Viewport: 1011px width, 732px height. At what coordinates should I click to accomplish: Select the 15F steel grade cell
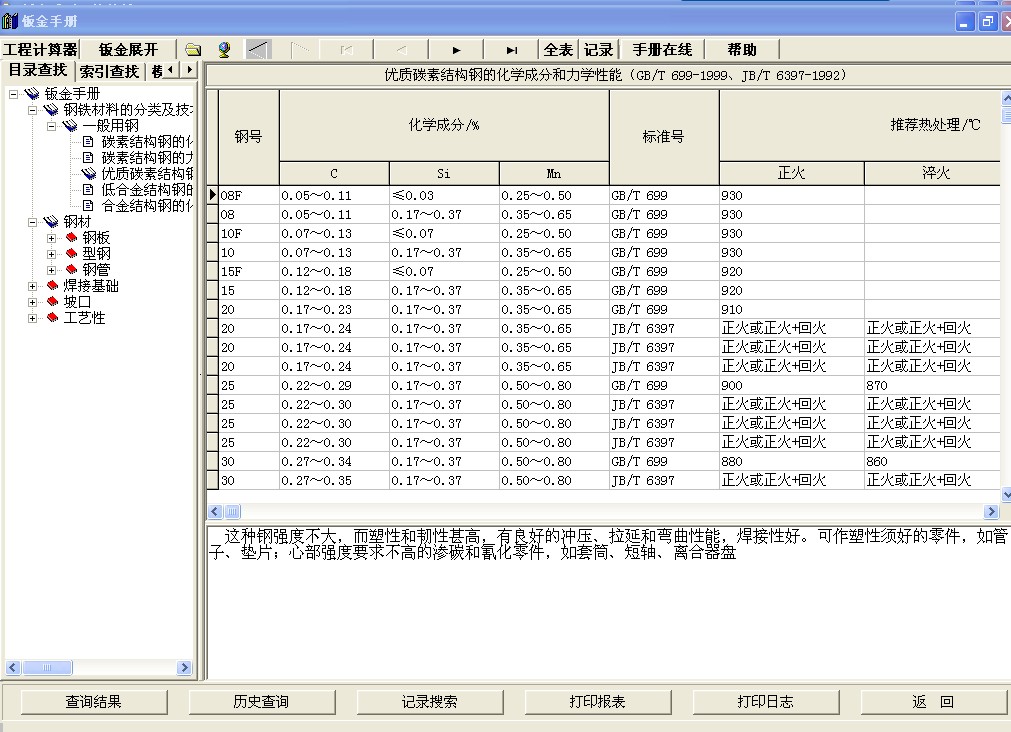(x=249, y=272)
